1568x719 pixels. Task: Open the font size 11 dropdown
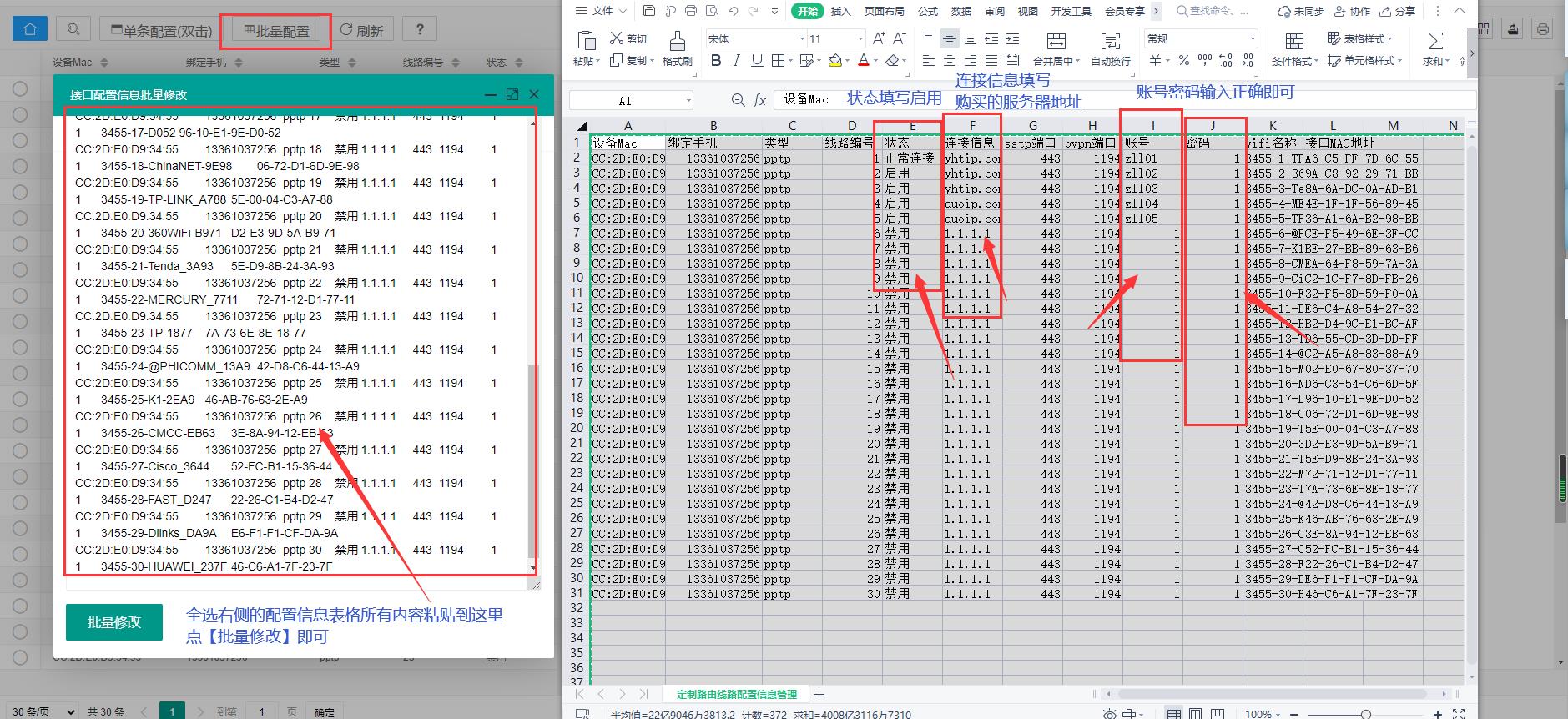[x=860, y=38]
